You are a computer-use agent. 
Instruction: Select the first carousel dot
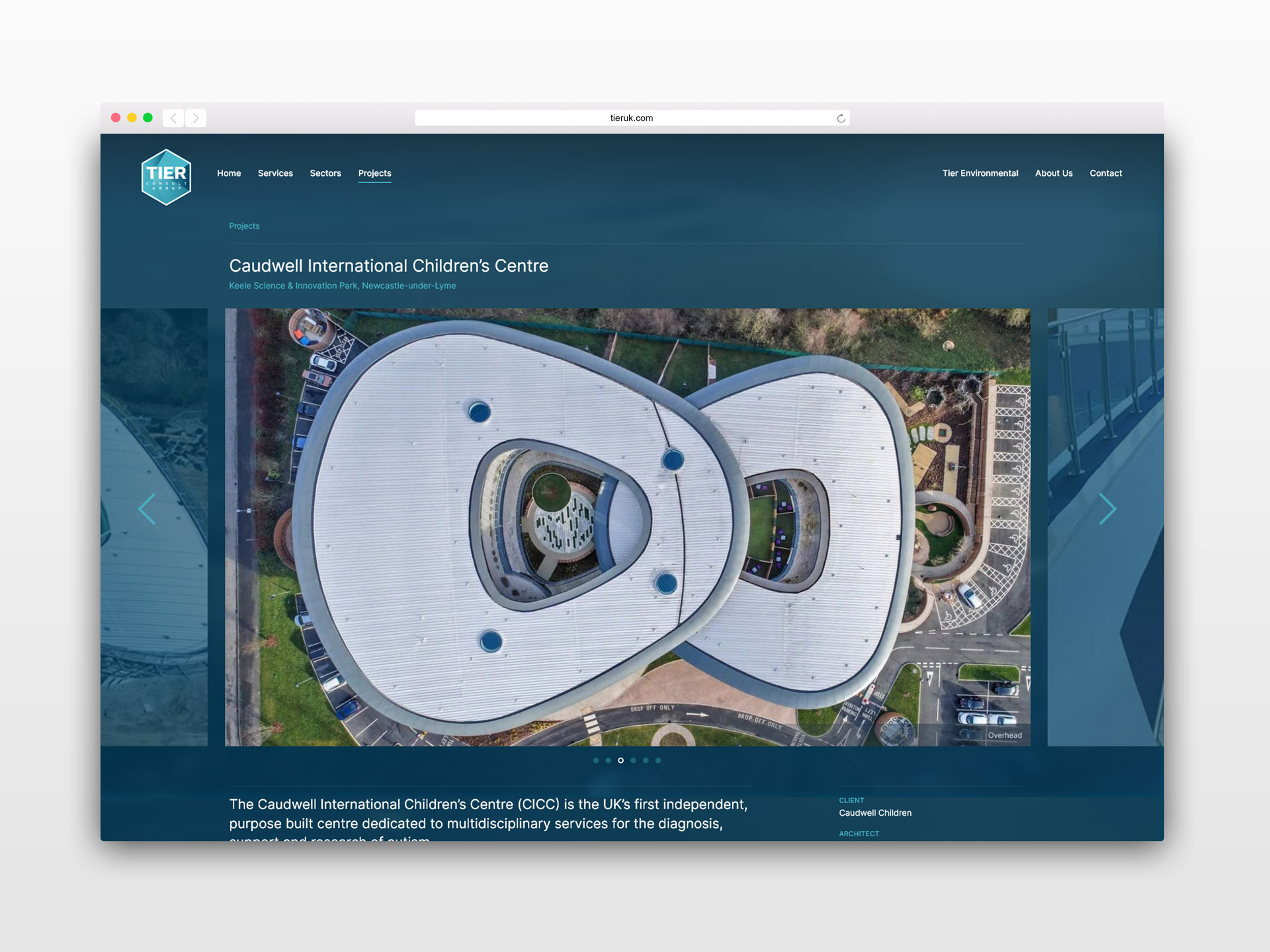coord(596,760)
